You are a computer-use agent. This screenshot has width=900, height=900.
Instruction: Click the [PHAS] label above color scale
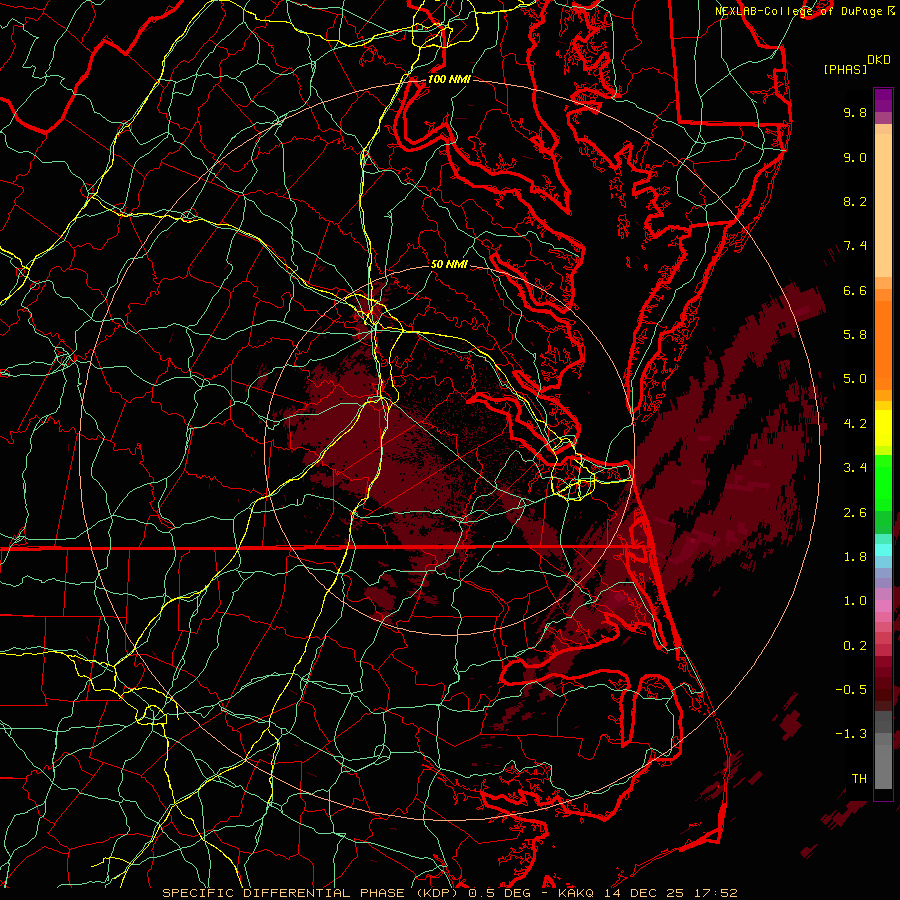tap(845, 70)
